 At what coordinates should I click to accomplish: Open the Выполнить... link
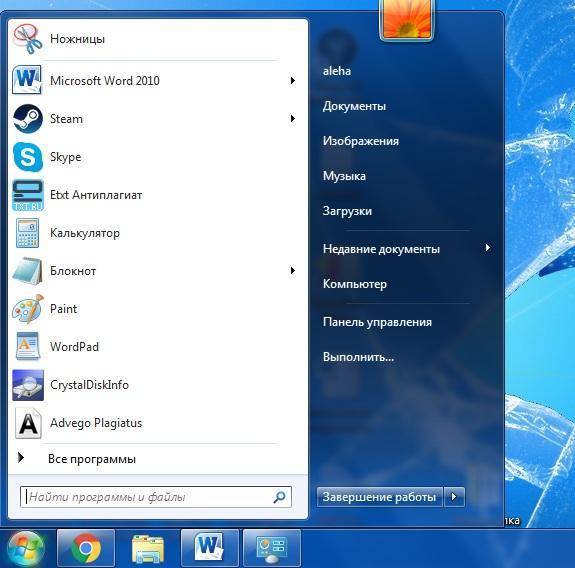[359, 357]
